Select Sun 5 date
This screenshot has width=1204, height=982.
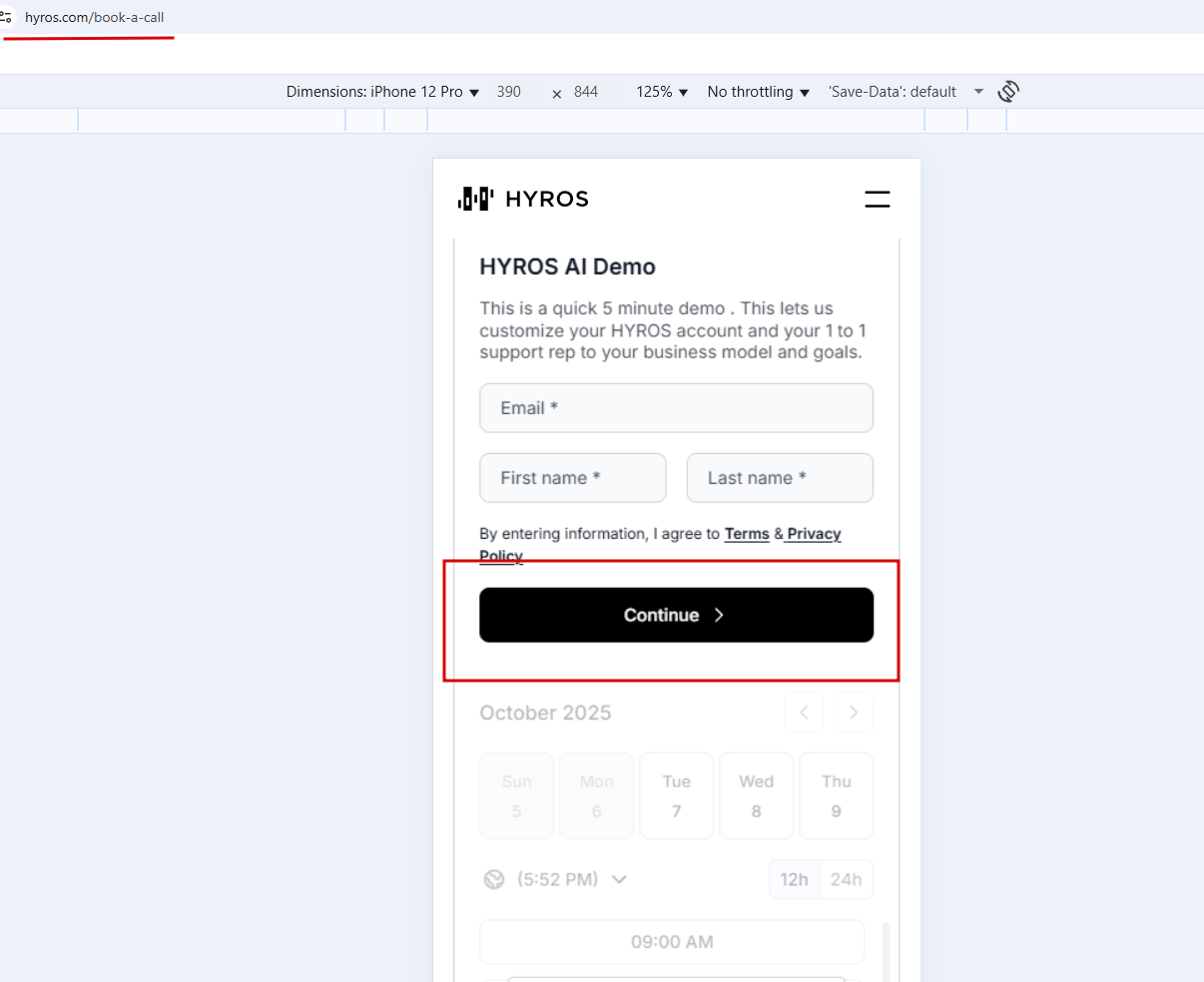517,795
